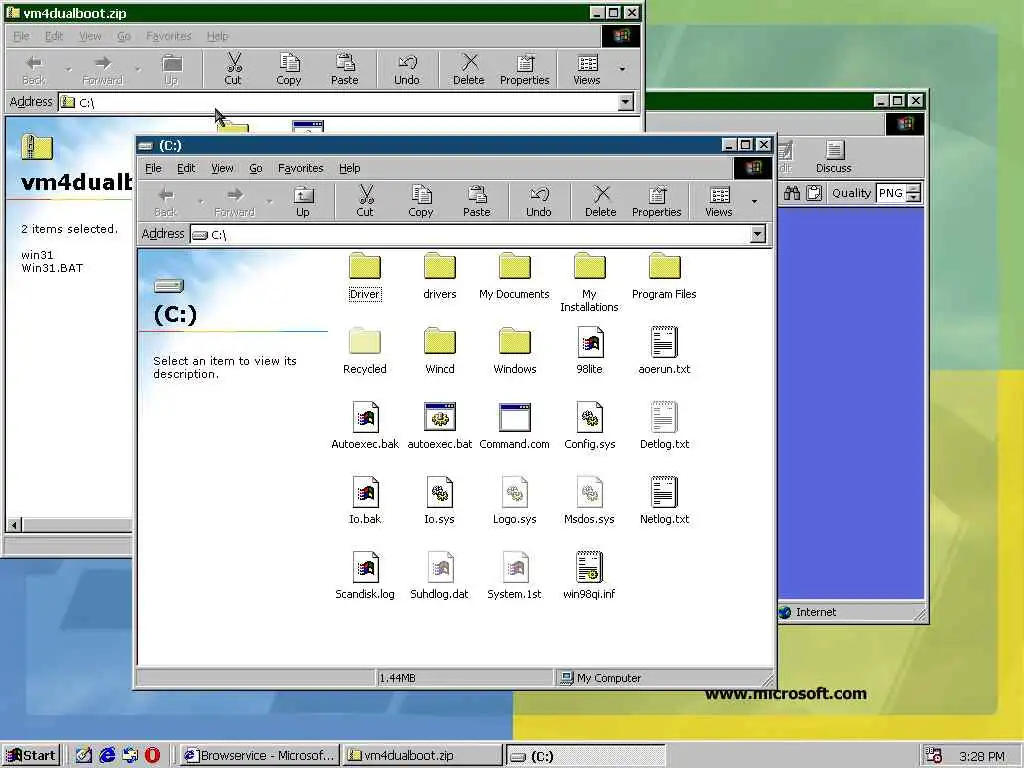Select the 98lite file icon
Screen dimensions: 1024x768
click(x=589, y=351)
